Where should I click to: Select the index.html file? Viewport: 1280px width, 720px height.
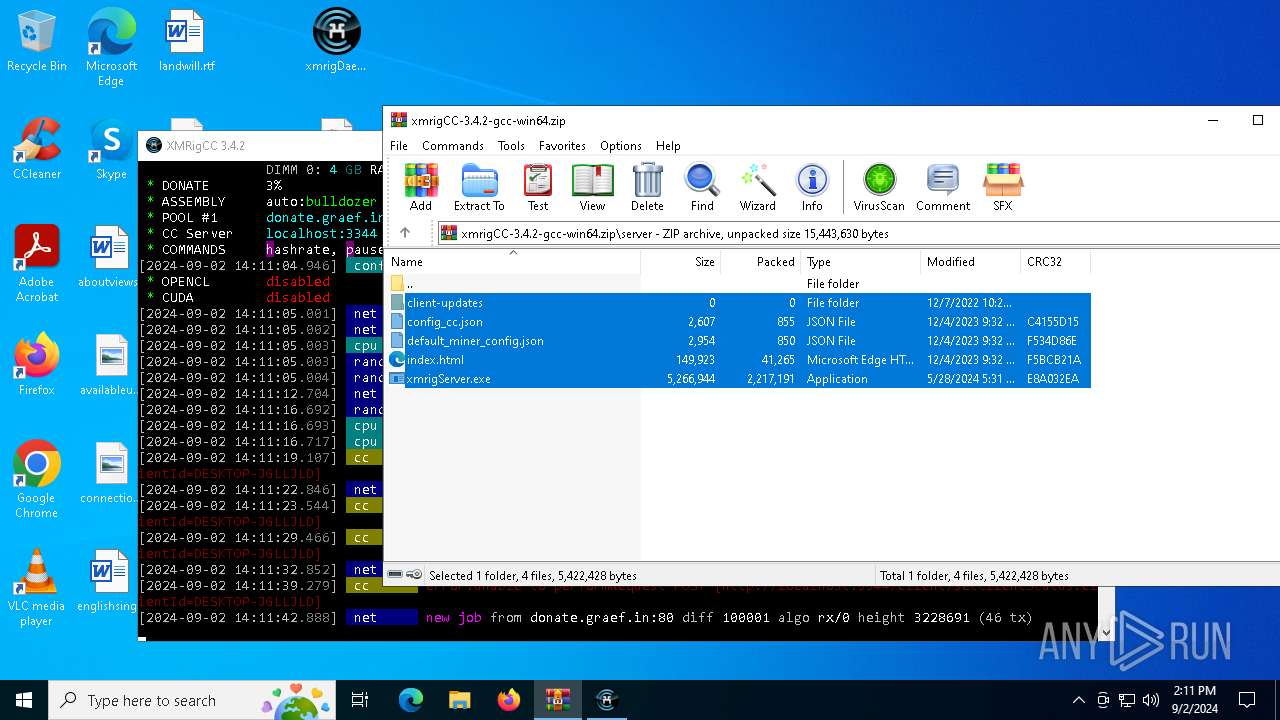pyautogui.click(x=739, y=360)
